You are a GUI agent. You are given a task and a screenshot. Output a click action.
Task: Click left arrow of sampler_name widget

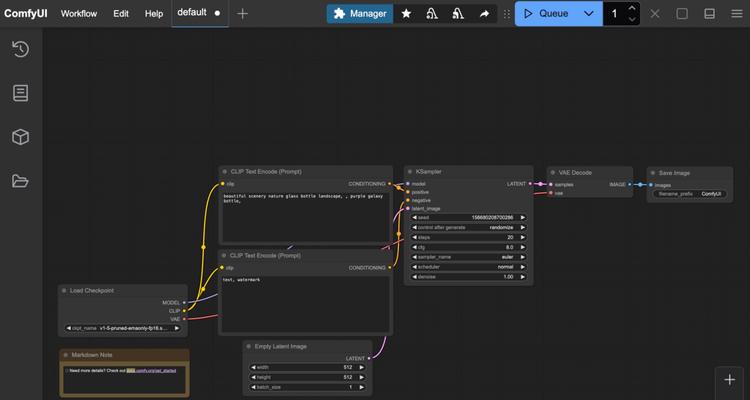point(415,257)
